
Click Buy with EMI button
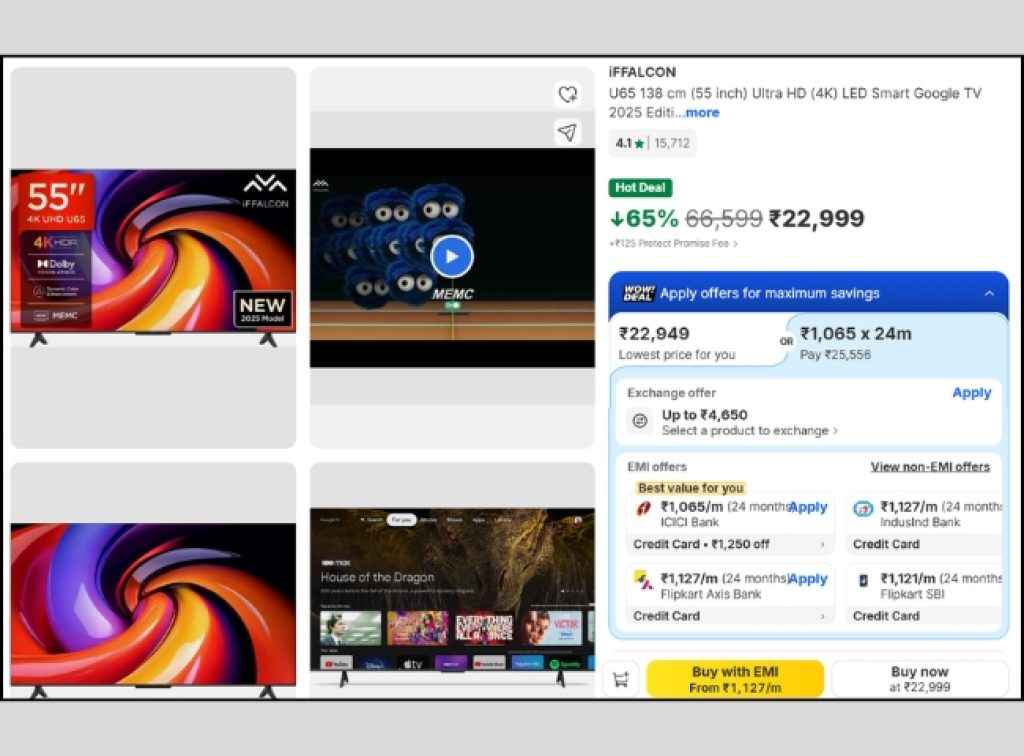pyautogui.click(x=735, y=679)
